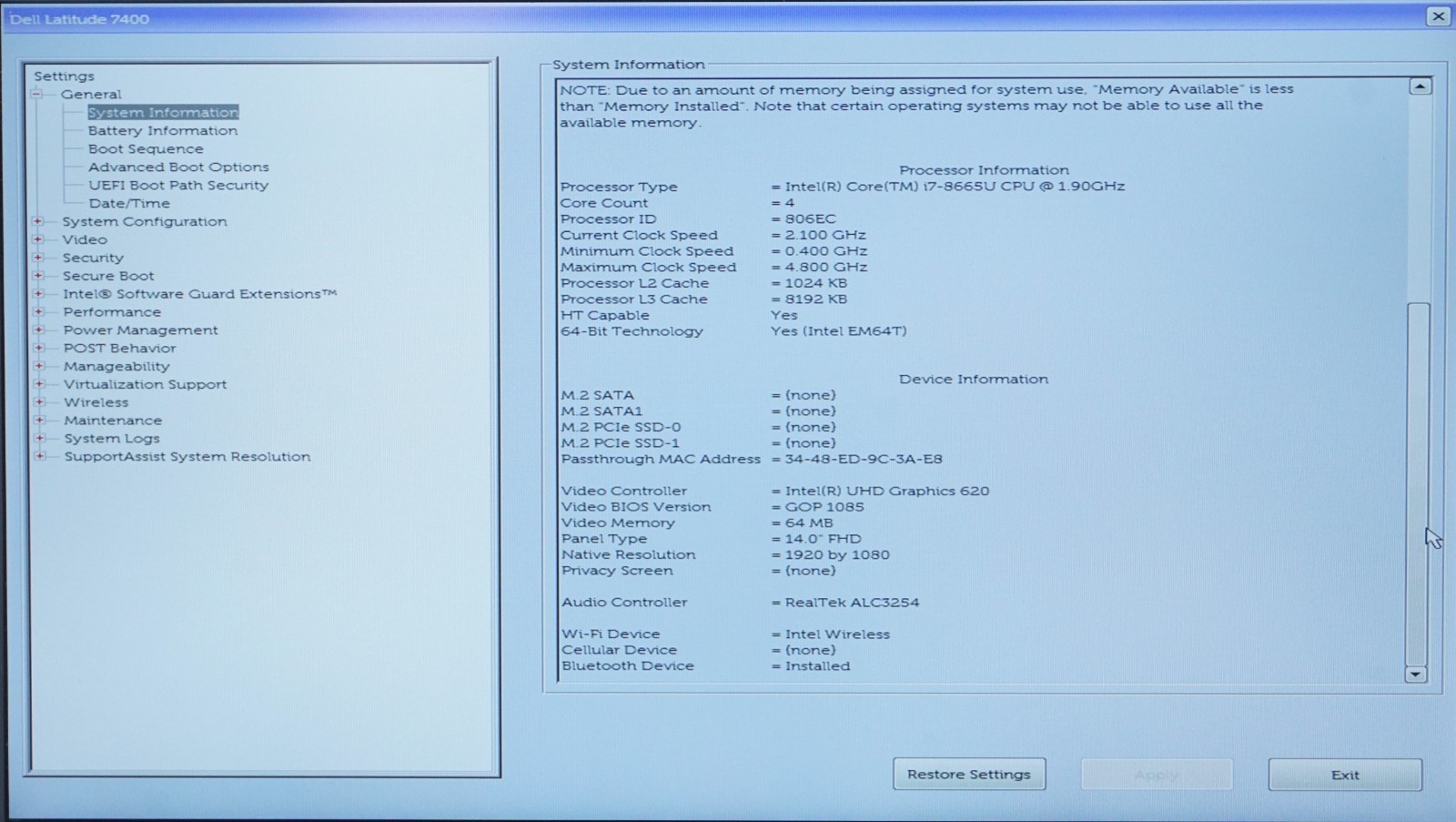Click the Maximum Clock Speed 4.800 GHz value
This screenshot has height=822, width=1456.
pyautogui.click(x=826, y=267)
